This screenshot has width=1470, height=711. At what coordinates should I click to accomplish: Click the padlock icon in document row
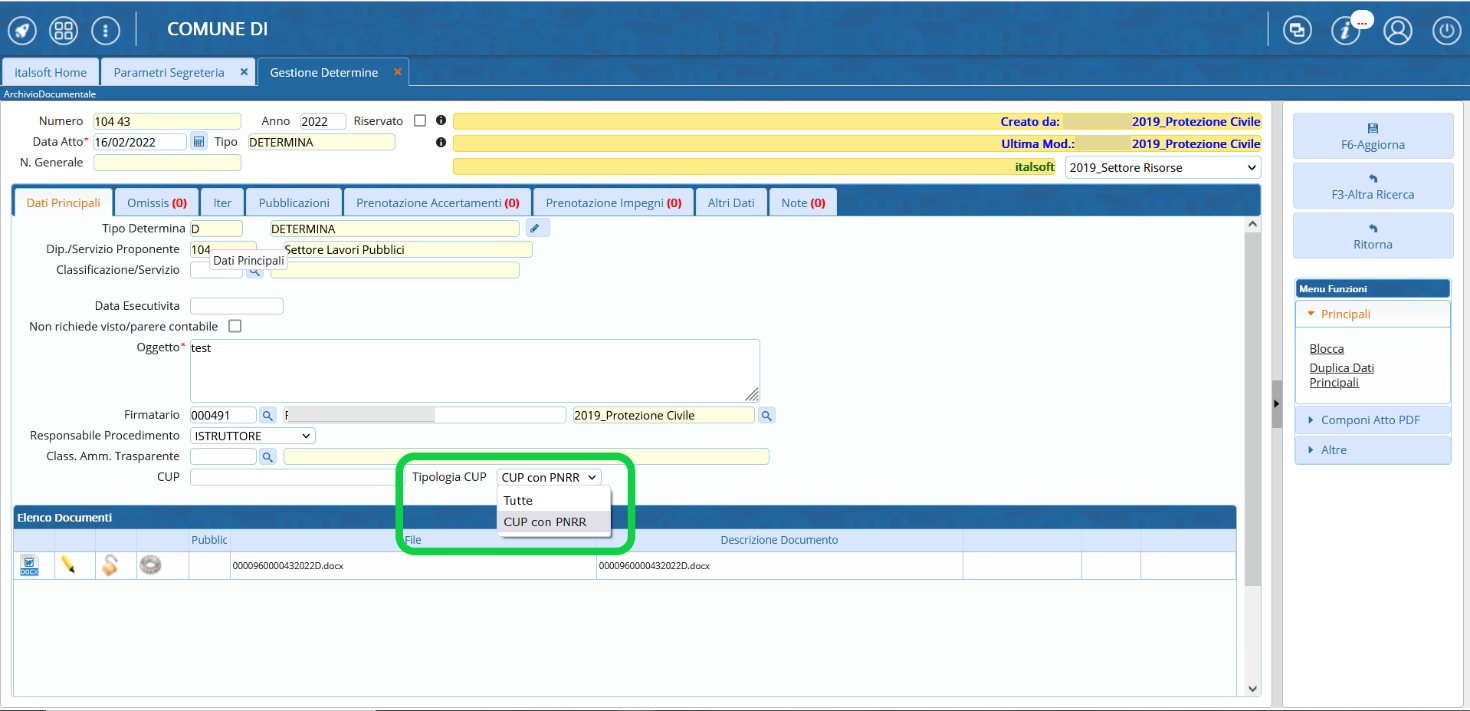click(109, 565)
